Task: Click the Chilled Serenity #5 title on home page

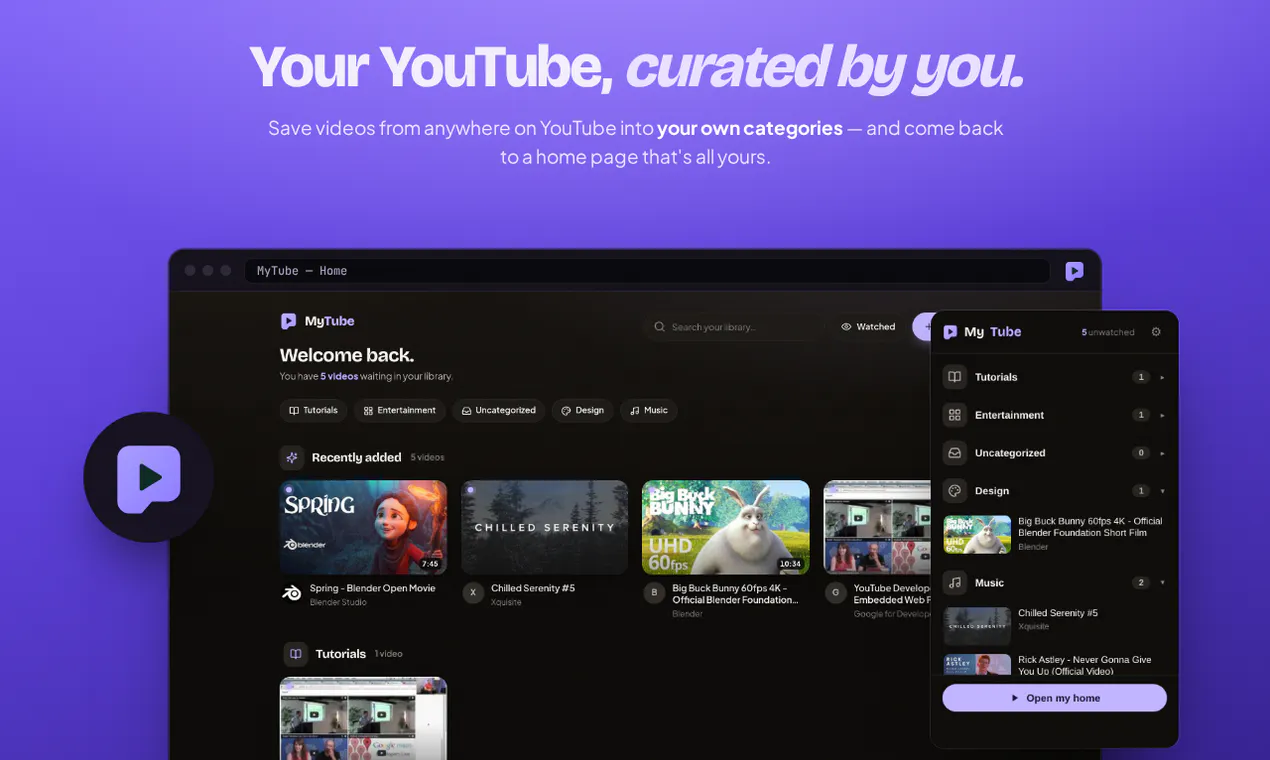Action: click(533, 588)
